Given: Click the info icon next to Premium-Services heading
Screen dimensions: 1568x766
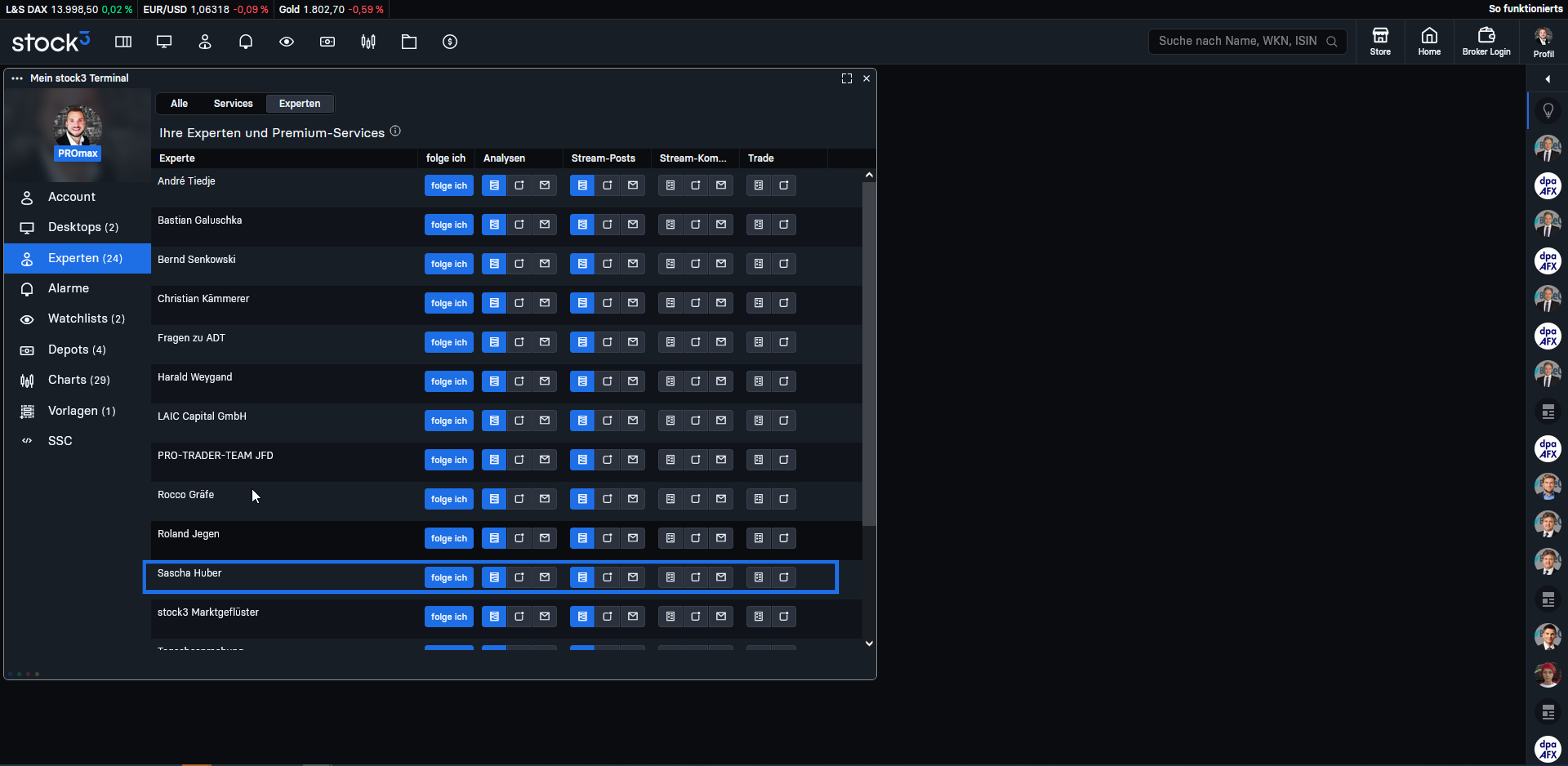Looking at the screenshot, I should [395, 131].
